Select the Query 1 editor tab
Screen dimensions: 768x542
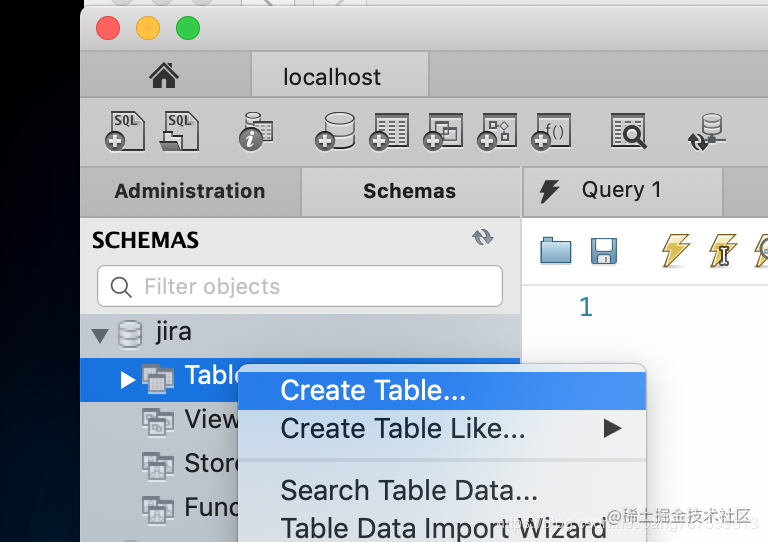[622, 190]
